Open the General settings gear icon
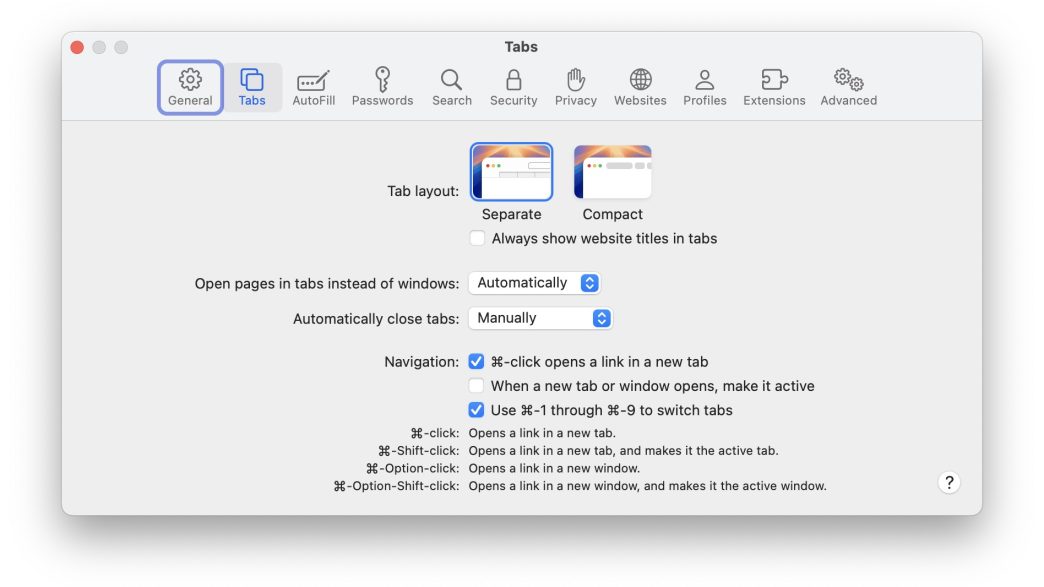Image resolution: width=1044 pixels, height=587 pixels. point(190,80)
